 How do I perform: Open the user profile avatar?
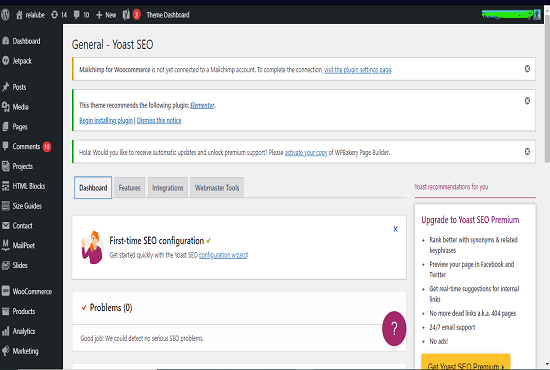537,15
